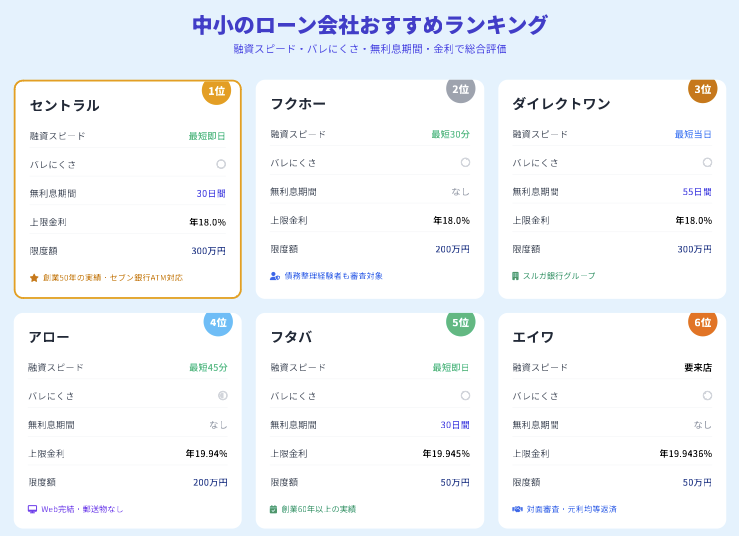Click フタバ's バレにくさ circle mark

(465, 396)
